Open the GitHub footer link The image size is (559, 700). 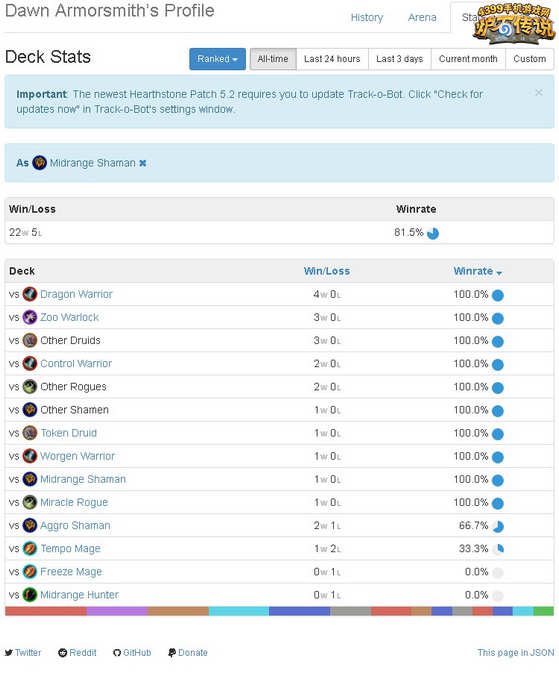coord(132,653)
